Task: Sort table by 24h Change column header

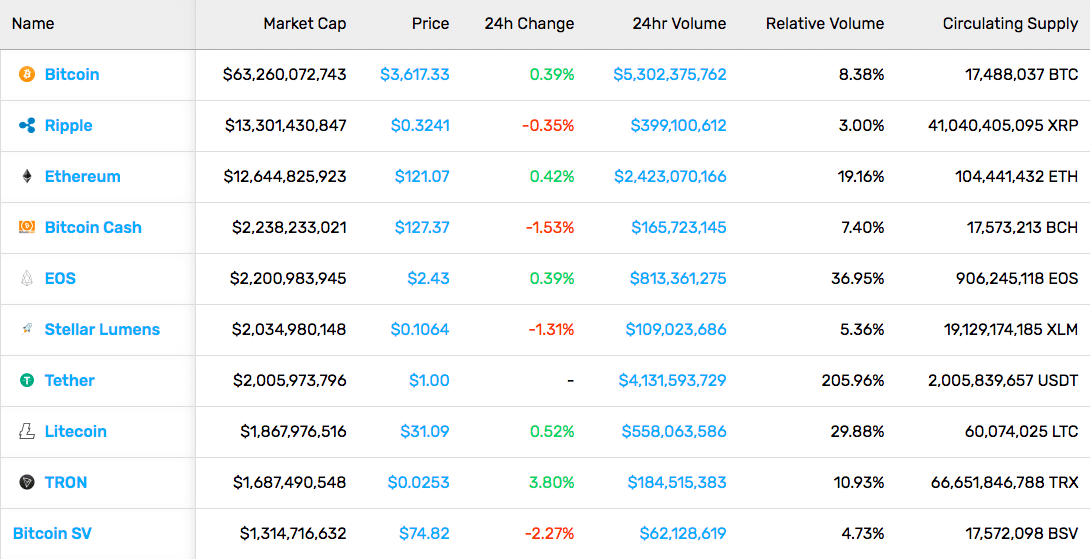Action: 529,24
